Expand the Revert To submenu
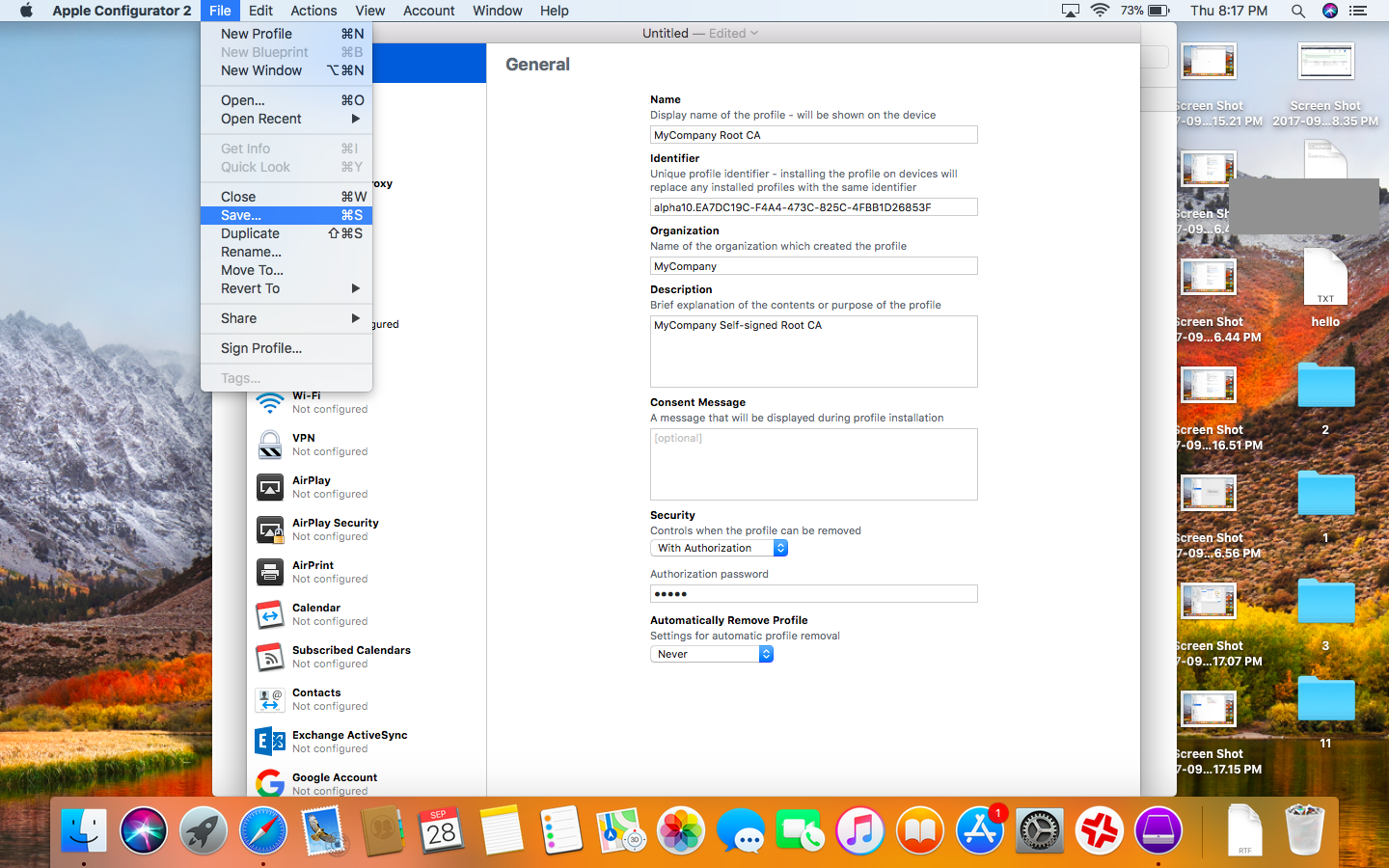Screen dimensions: 1389x868 click(x=286, y=288)
